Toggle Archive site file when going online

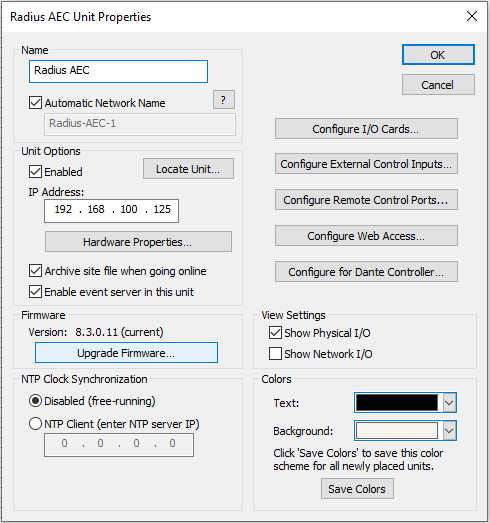pyautogui.click(x=35, y=271)
